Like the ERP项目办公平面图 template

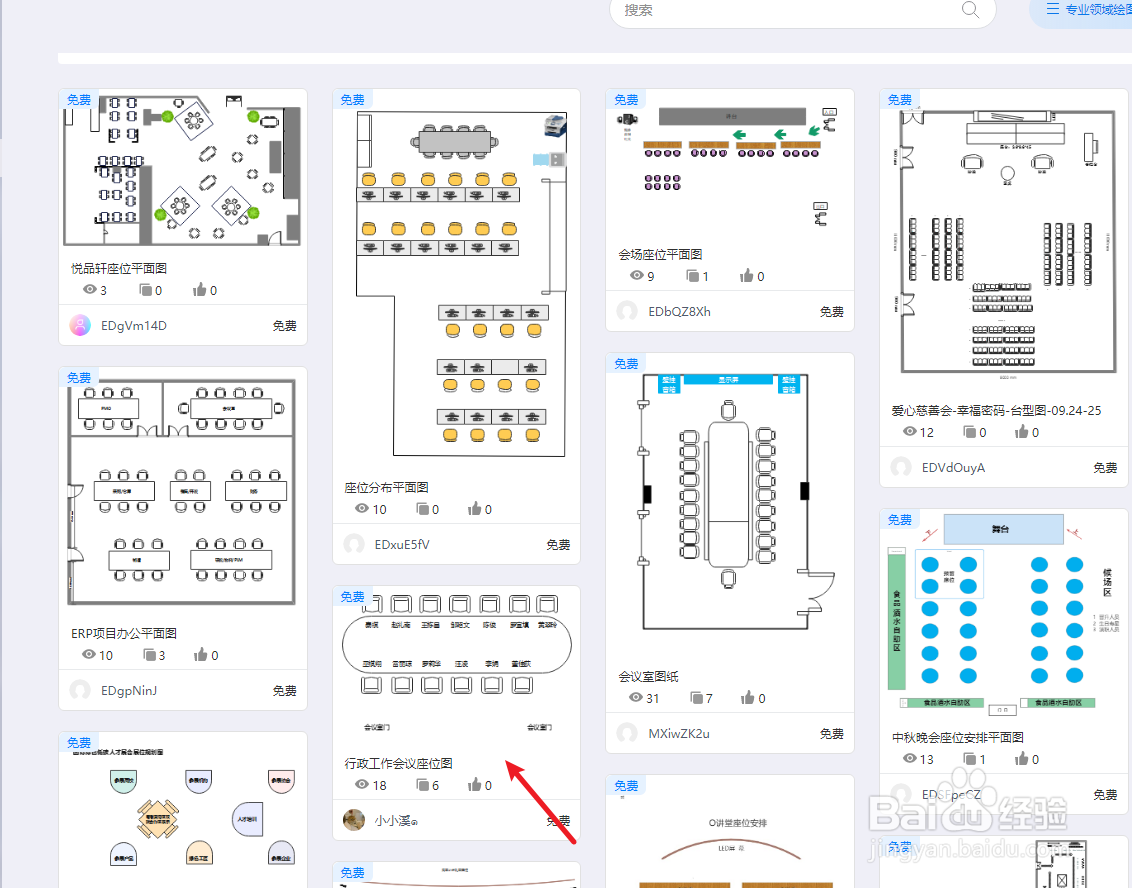(x=201, y=655)
